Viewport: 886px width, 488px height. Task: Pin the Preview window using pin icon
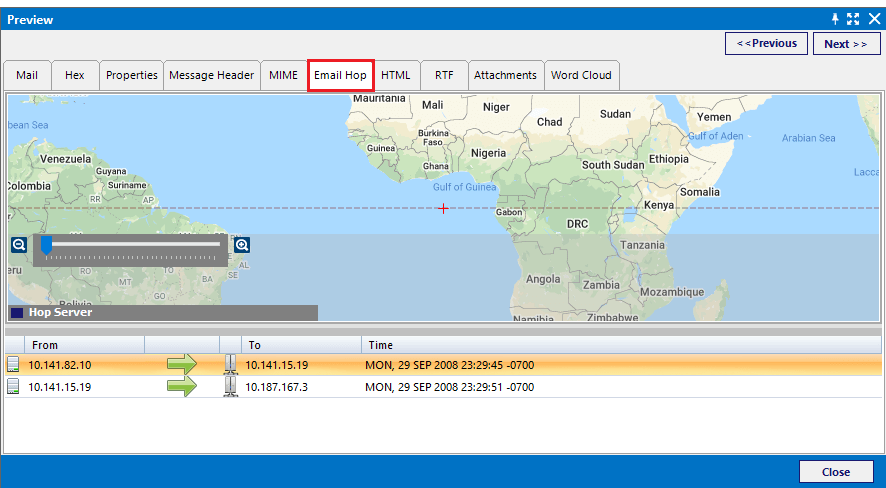835,19
